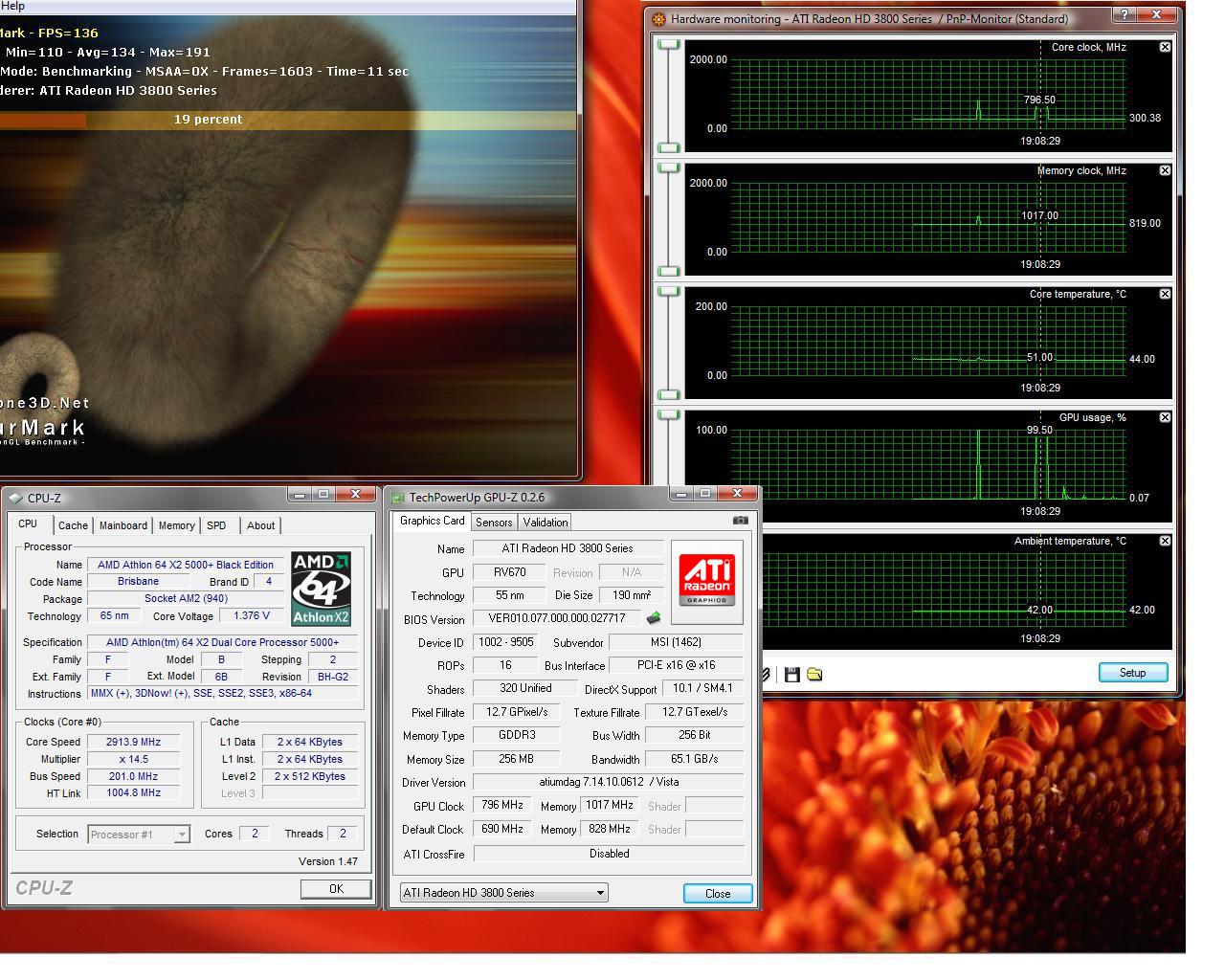Click the CPU Name field AMD Athlon 64 X2 5000+
This screenshot has height=980, width=1225.
[x=186, y=565]
